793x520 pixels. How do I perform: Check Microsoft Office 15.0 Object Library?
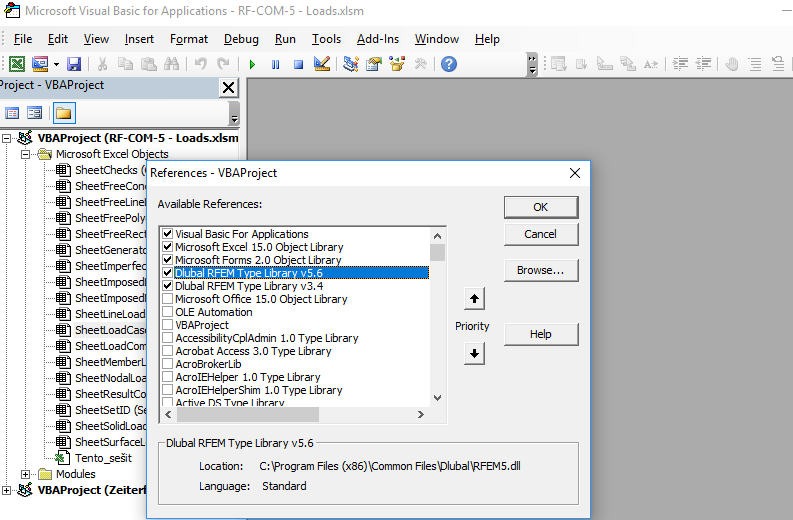coord(167,299)
